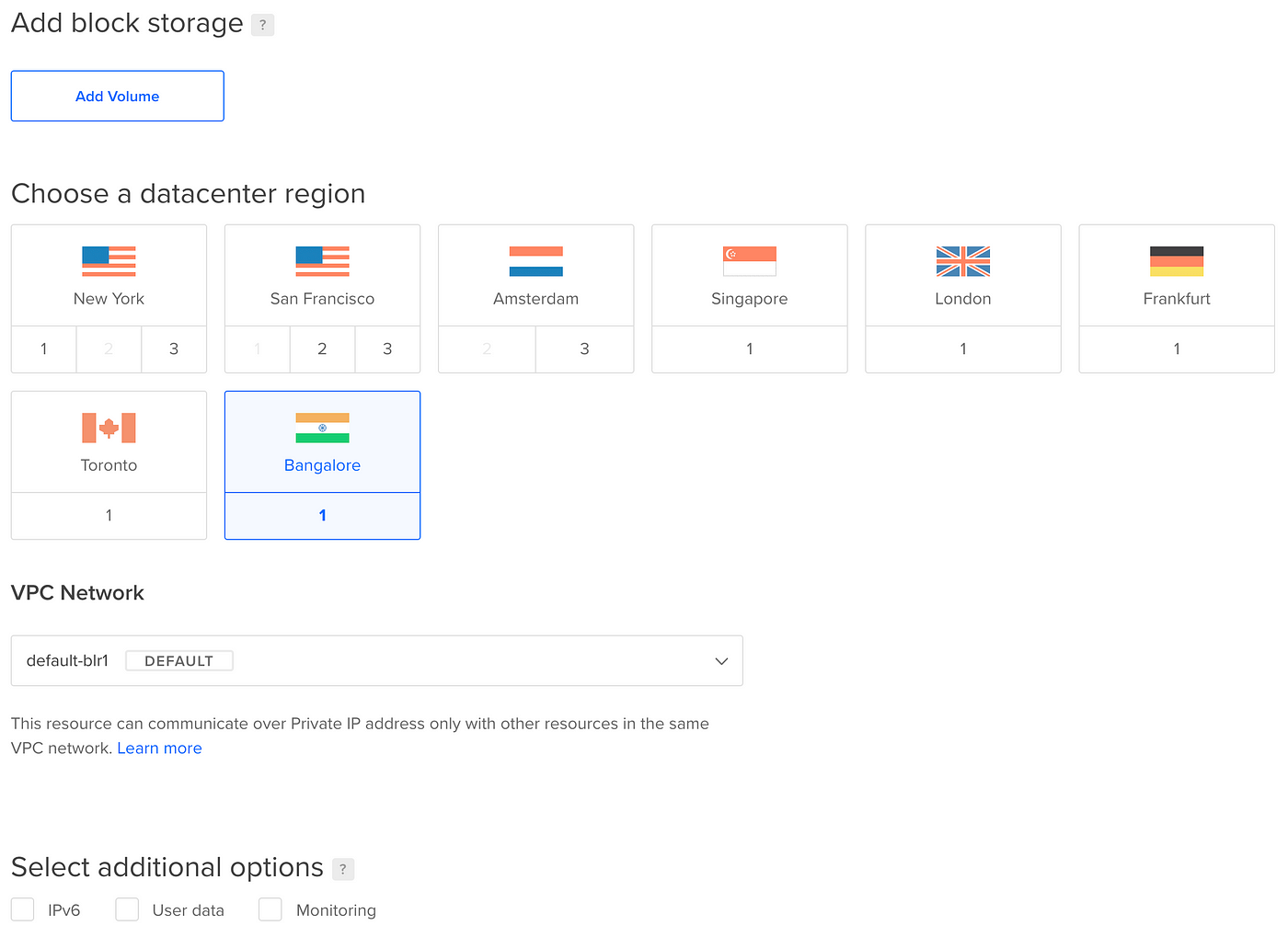
Task: Select the London Union Jack flag
Action: click(x=962, y=261)
